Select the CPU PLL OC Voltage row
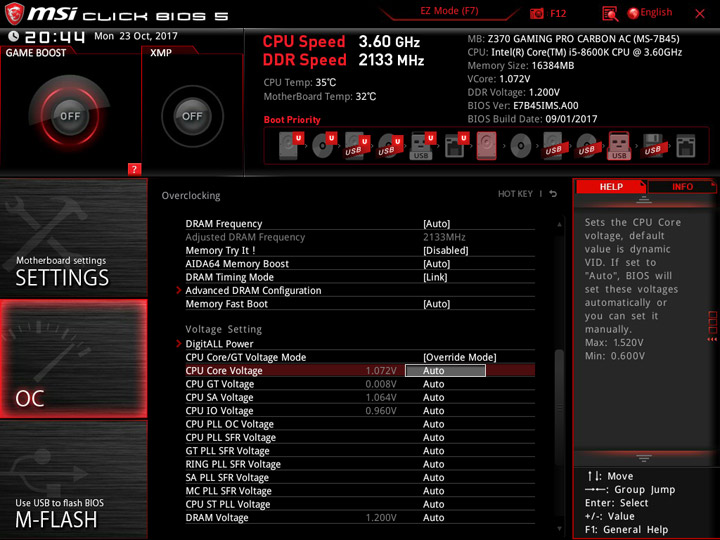 click(360, 424)
